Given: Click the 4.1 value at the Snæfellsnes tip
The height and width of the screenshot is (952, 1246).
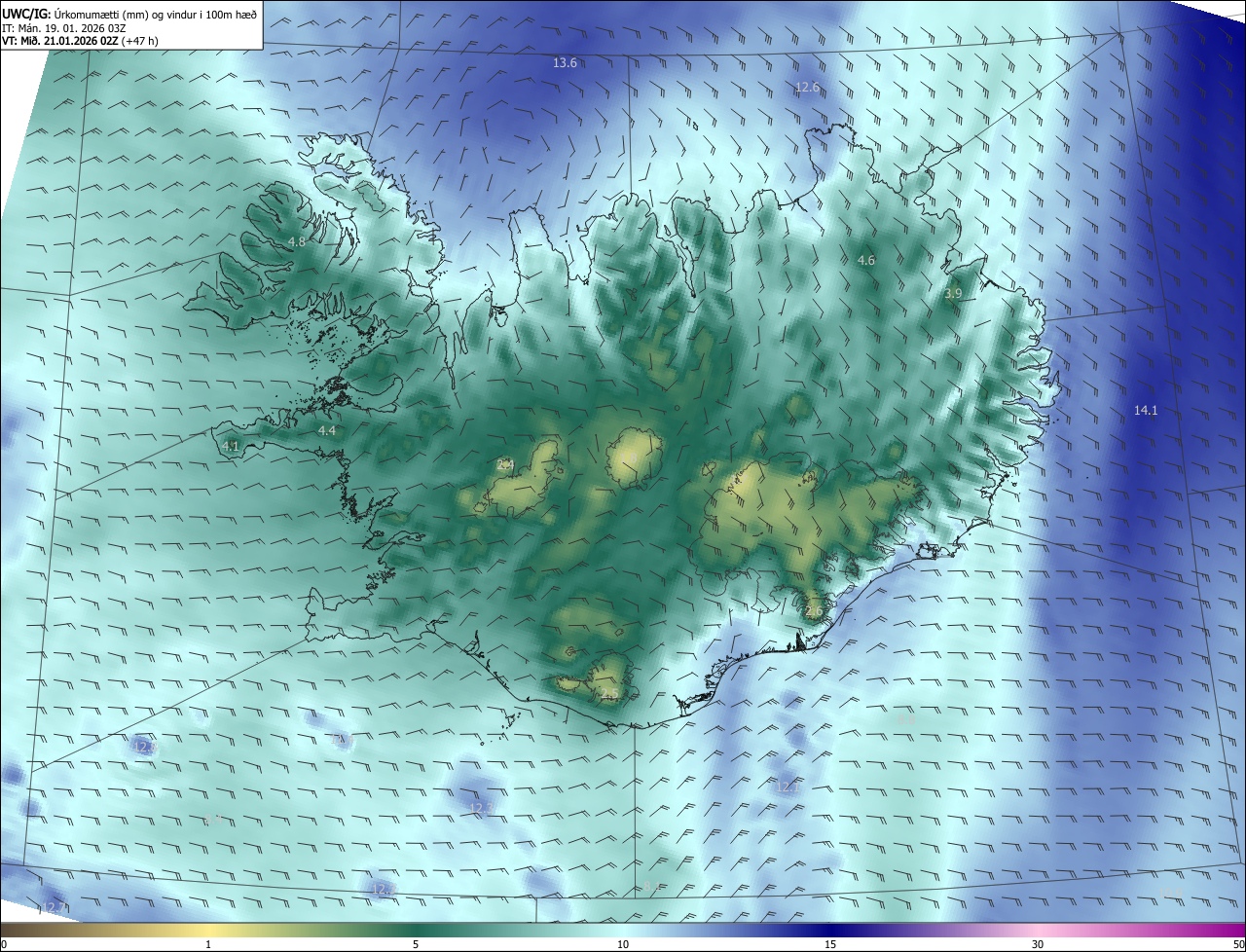Looking at the screenshot, I should pos(231,446).
